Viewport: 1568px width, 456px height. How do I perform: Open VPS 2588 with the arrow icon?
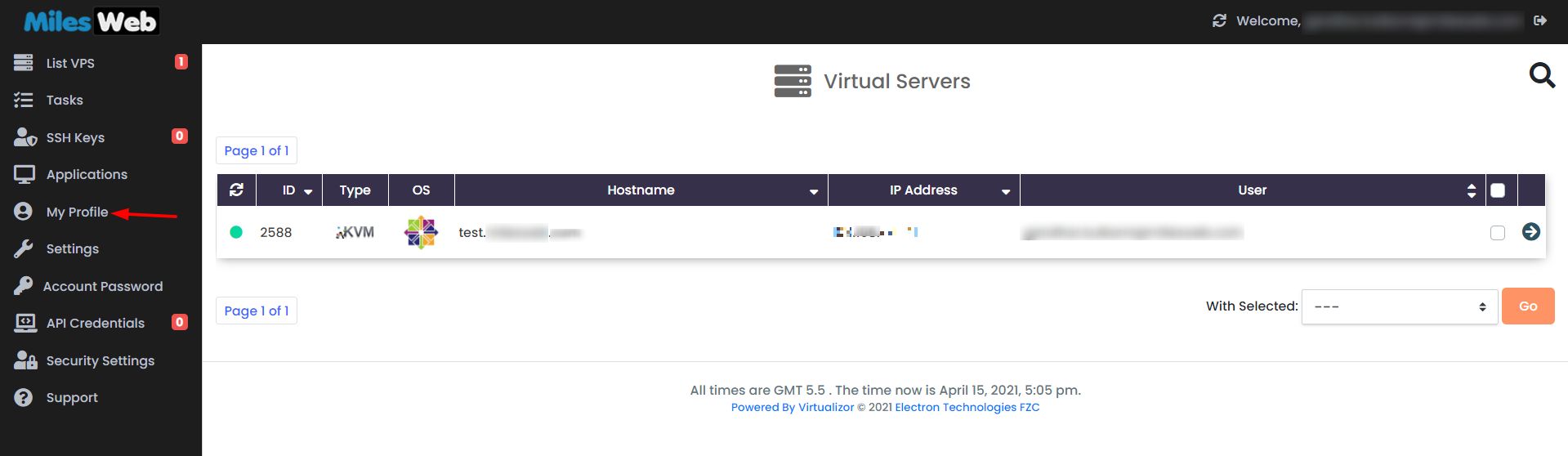tap(1531, 232)
